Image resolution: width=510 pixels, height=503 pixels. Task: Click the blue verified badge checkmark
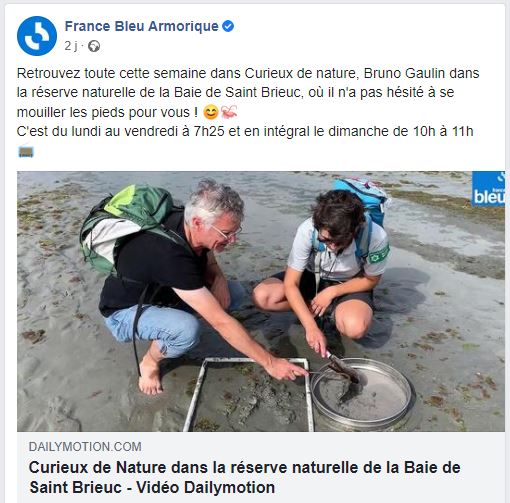(228, 26)
